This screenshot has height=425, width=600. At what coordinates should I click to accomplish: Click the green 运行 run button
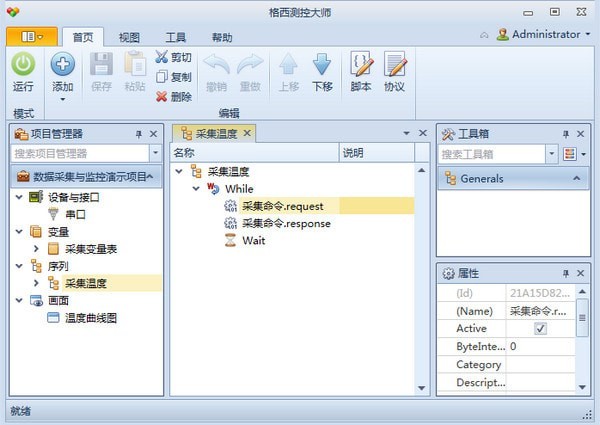coord(23,64)
